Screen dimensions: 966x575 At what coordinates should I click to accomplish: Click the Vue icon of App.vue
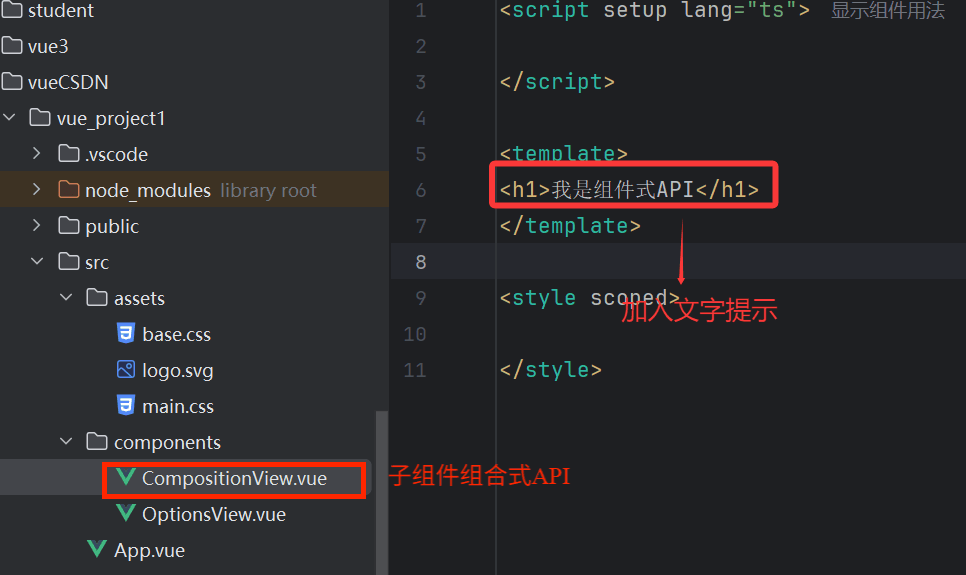tap(97, 548)
